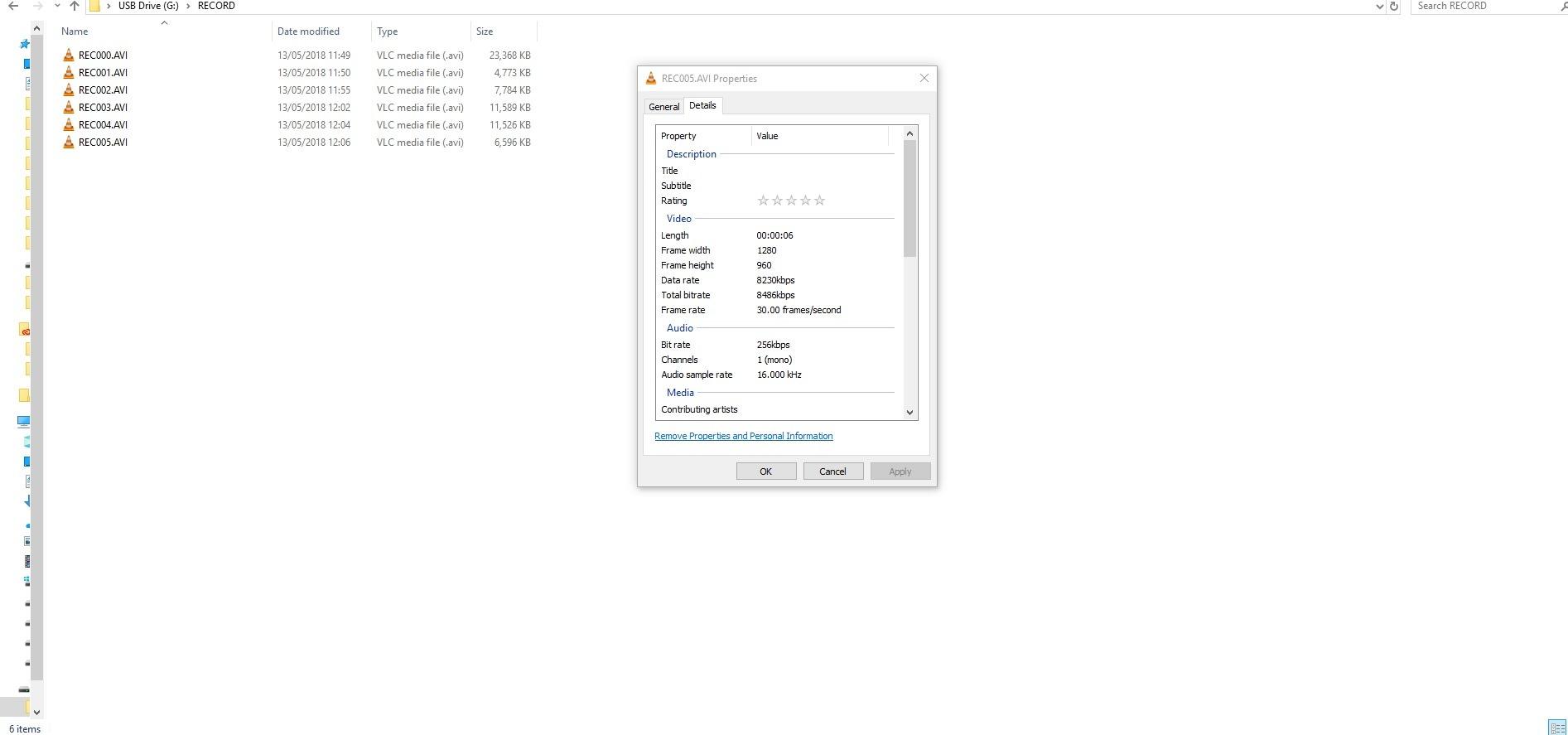Click the USB Drive (G:) breadcrumb

148,6
